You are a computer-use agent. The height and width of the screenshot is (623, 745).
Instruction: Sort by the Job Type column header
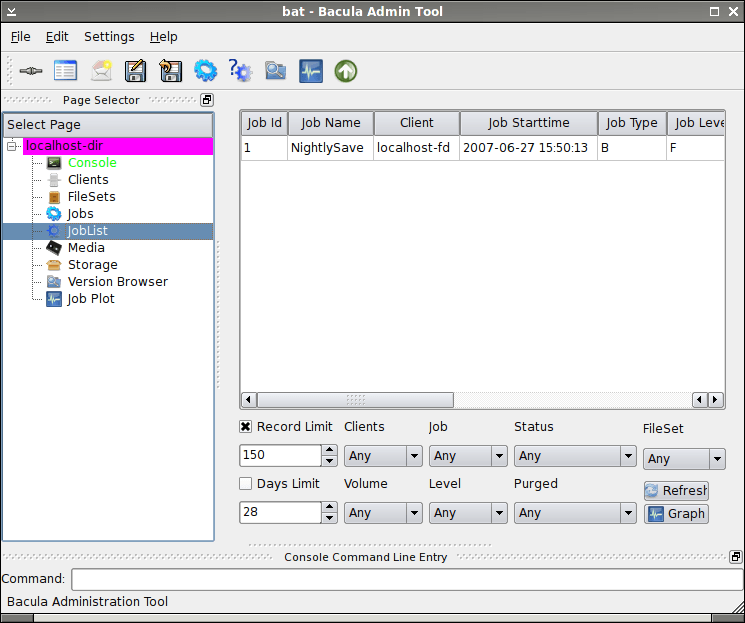coord(632,123)
